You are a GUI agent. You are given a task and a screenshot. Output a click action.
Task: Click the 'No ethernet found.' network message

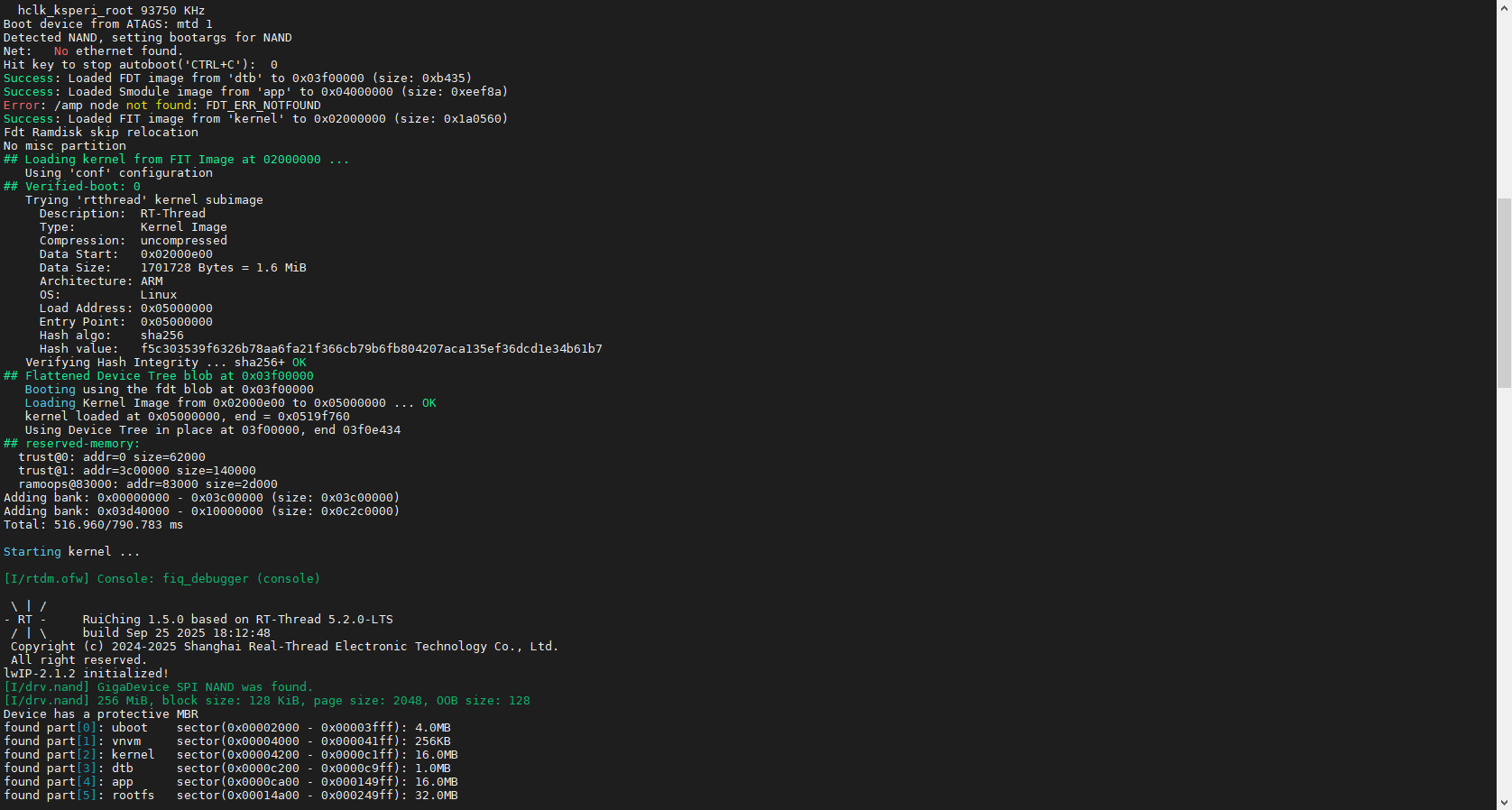(118, 51)
